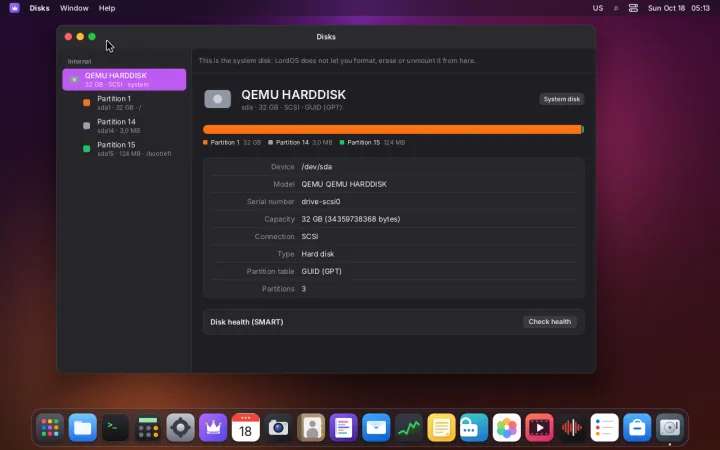Click the Disks app icon in dock
This screenshot has height=450, width=720.
669,428
